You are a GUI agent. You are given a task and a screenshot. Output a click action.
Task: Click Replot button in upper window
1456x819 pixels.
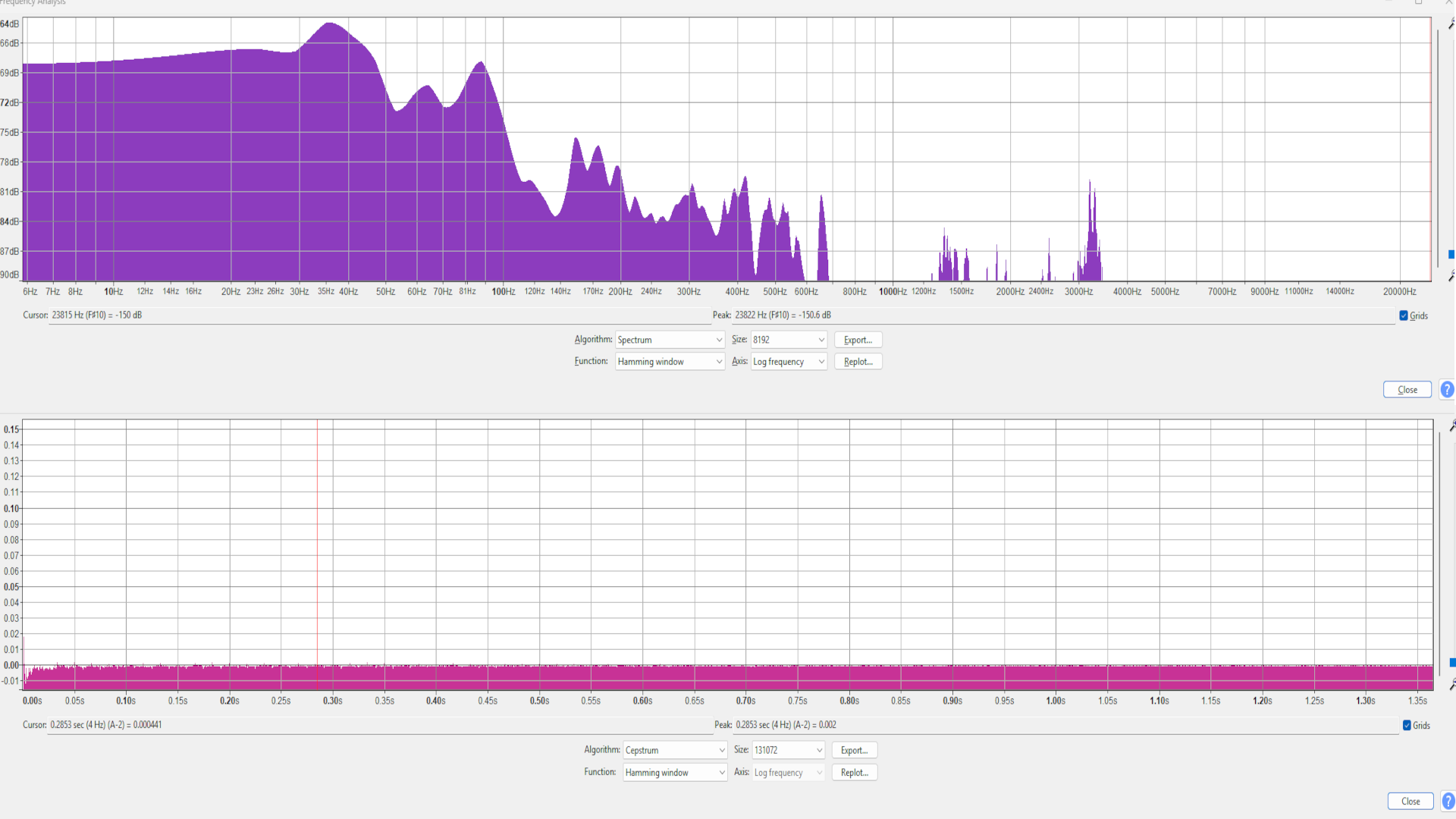pos(858,362)
